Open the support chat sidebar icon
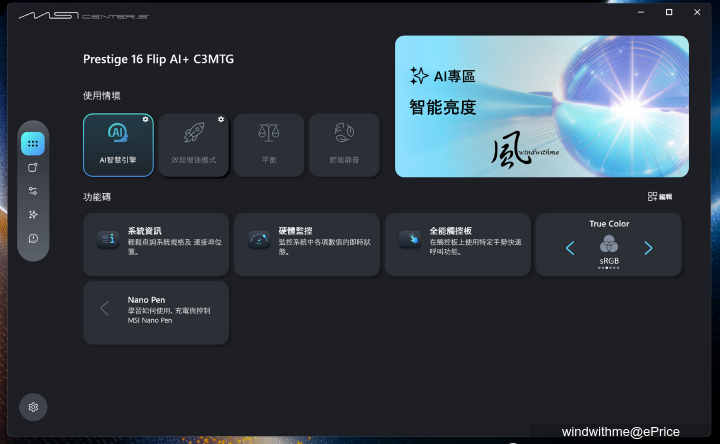This screenshot has height=444, width=720. click(x=33, y=238)
